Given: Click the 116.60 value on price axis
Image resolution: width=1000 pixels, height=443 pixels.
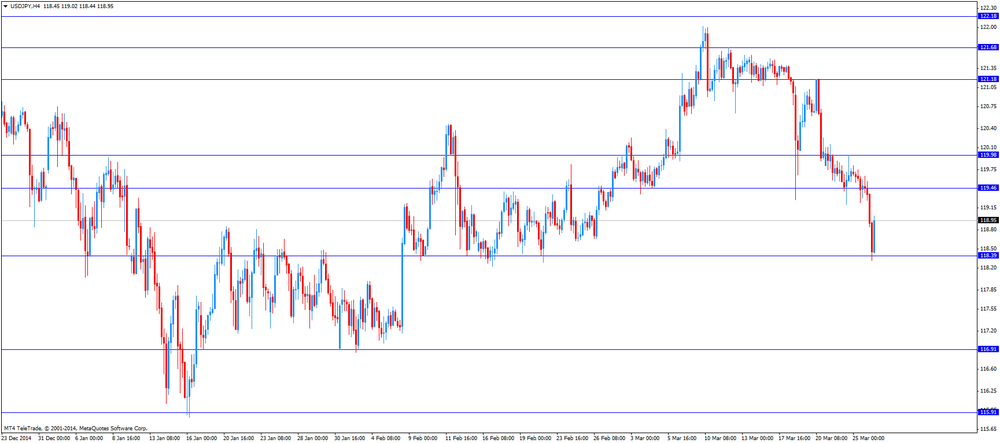Looking at the screenshot, I should click(x=988, y=369).
